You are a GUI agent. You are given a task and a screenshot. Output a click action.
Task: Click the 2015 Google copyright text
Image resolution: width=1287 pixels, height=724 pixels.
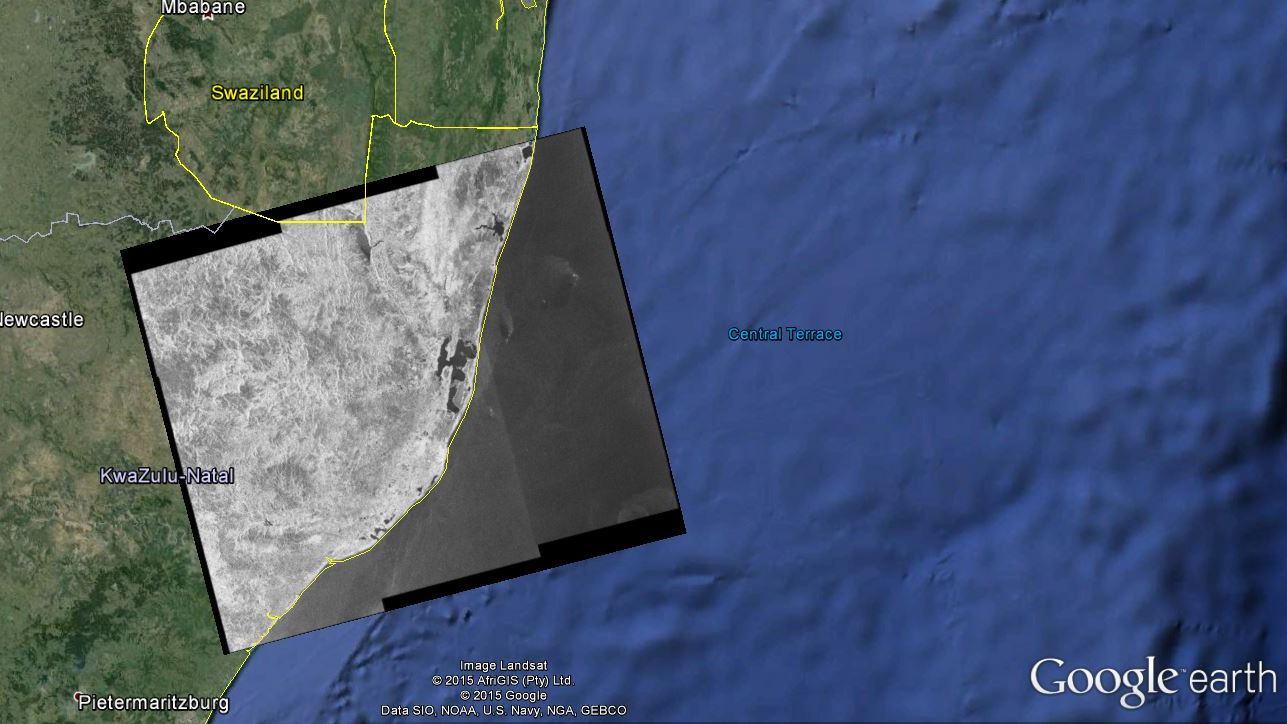503,695
